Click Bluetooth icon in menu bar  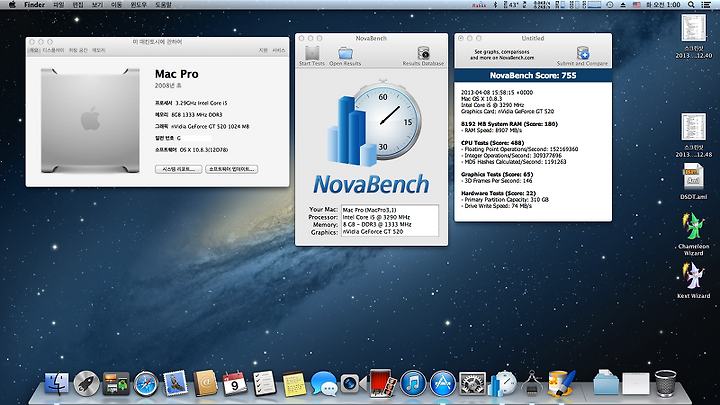pos(495,5)
